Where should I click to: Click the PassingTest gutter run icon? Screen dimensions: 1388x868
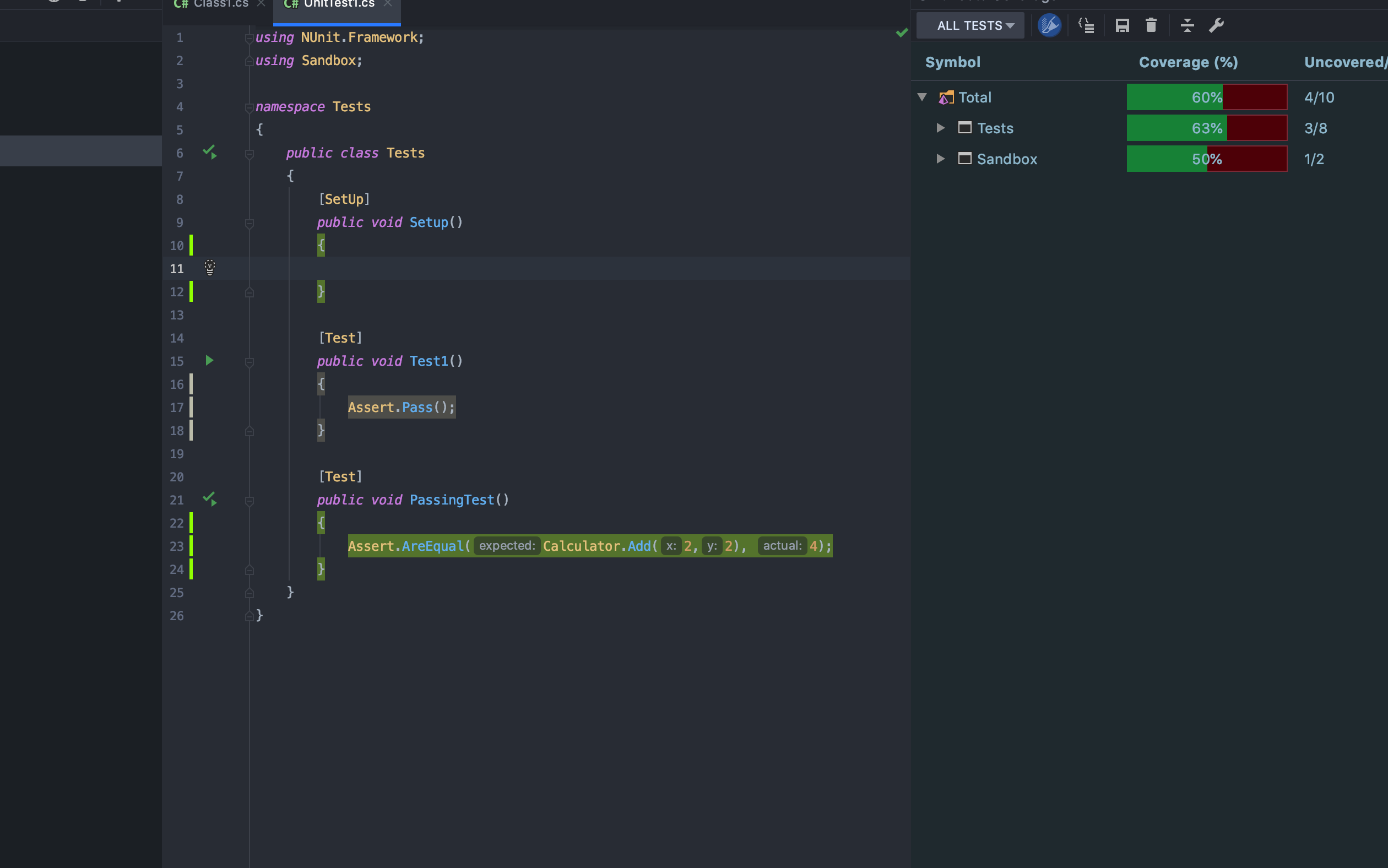209,499
